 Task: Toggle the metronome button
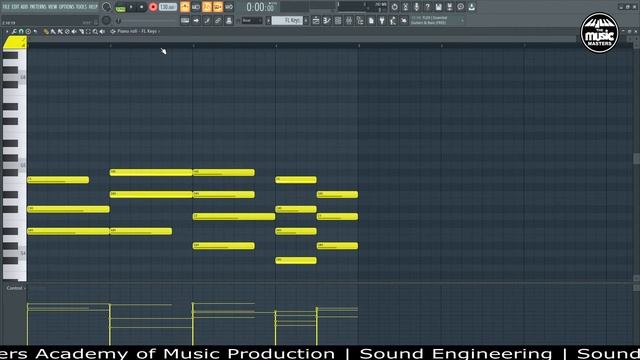185,7
